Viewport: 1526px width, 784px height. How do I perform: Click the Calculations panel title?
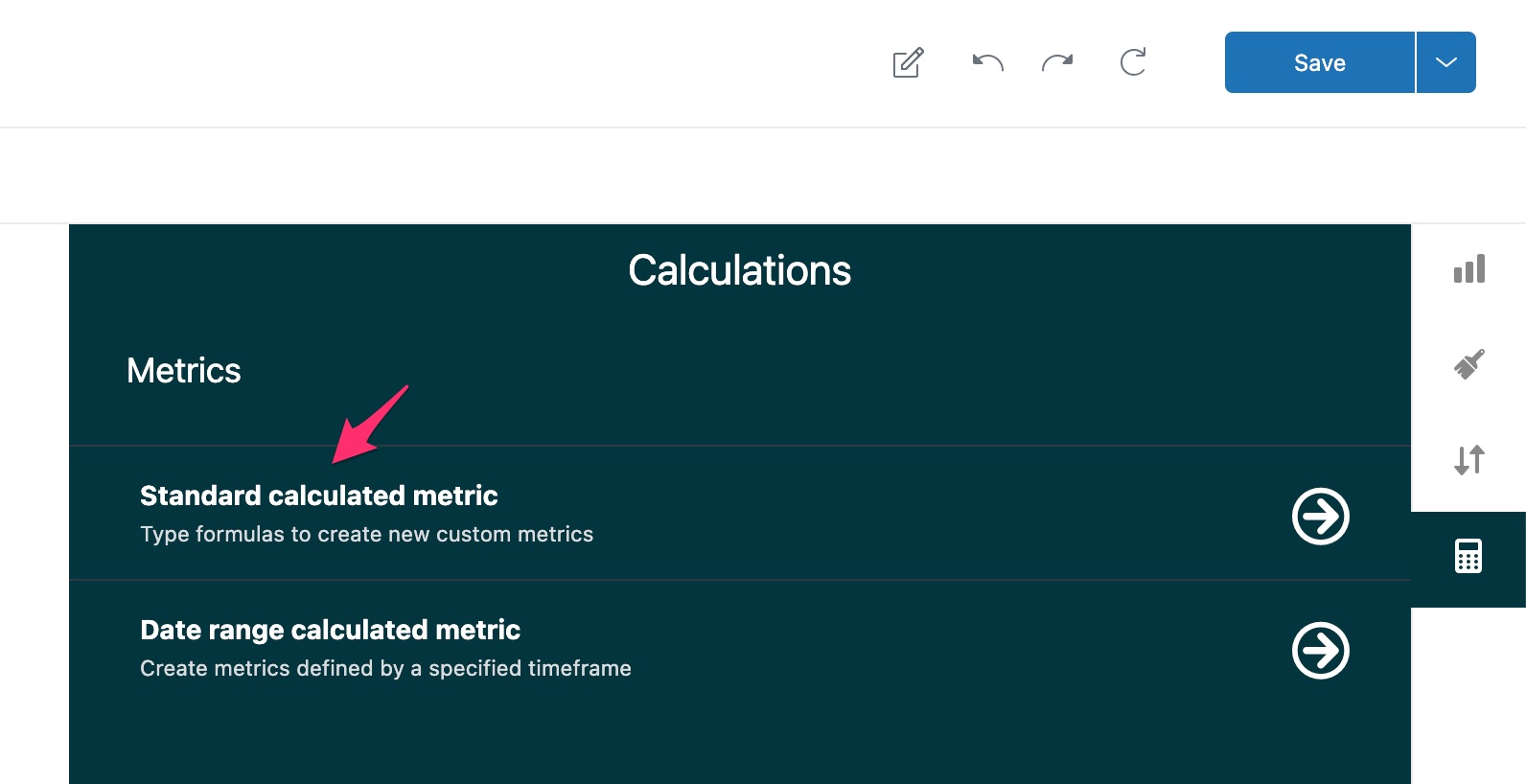coord(739,271)
